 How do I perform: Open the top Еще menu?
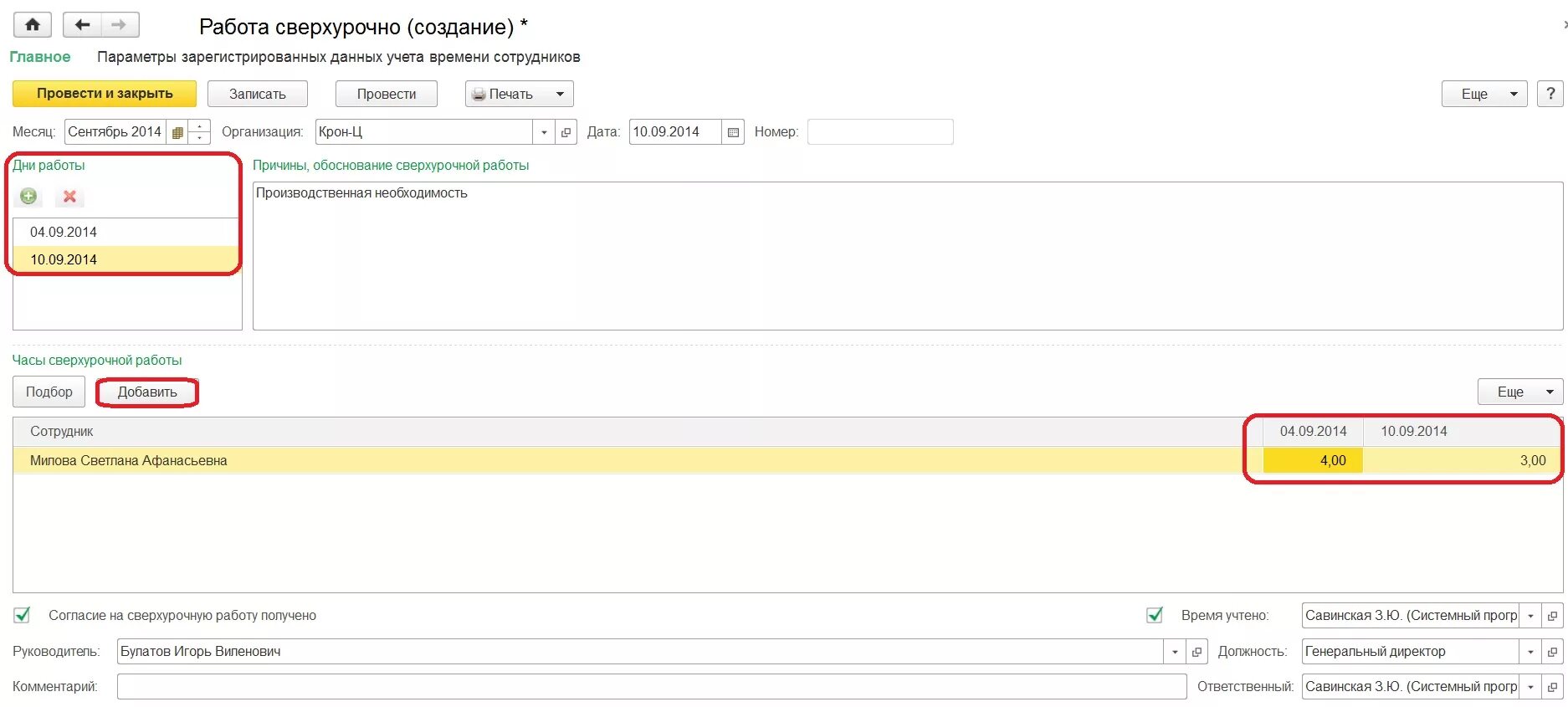click(1483, 94)
